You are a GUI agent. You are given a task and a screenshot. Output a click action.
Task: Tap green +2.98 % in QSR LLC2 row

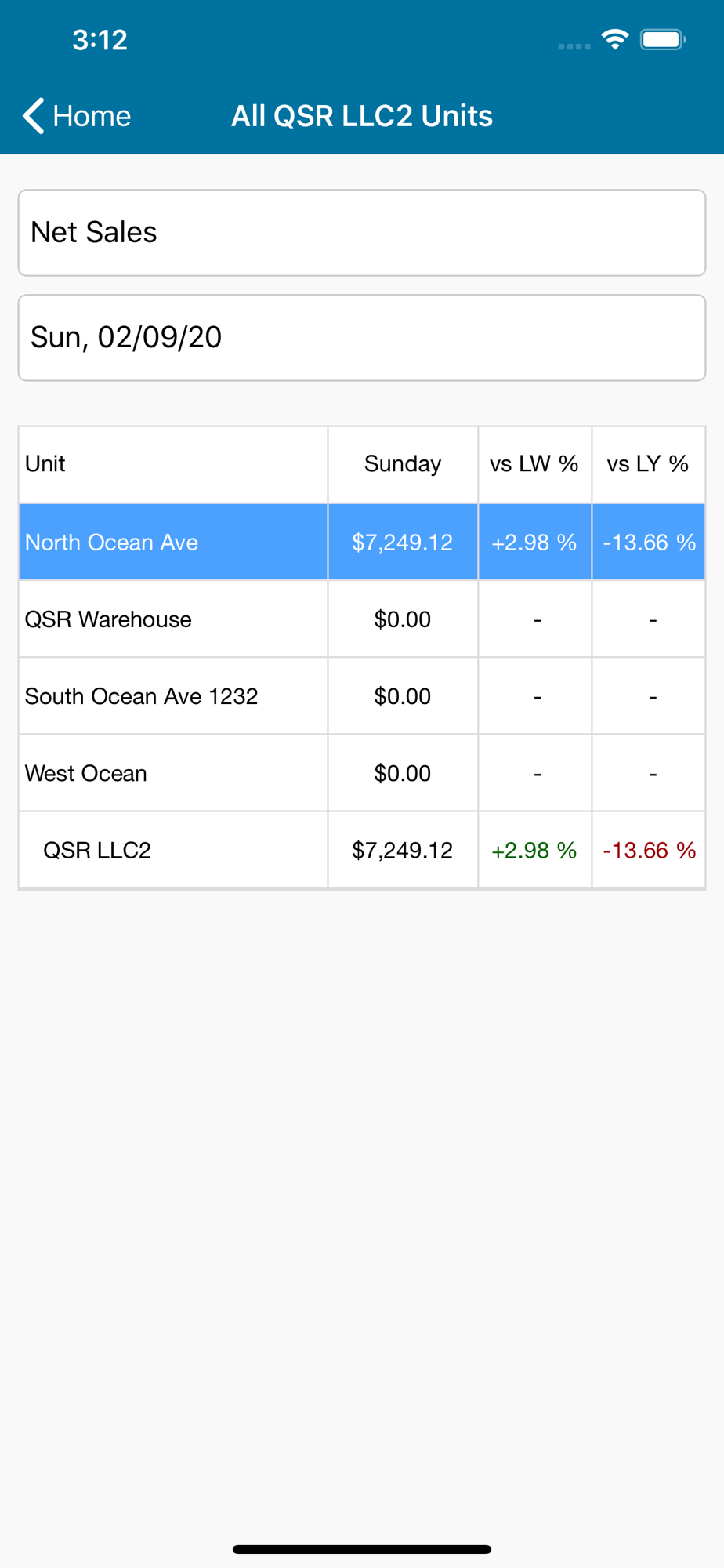coord(534,851)
